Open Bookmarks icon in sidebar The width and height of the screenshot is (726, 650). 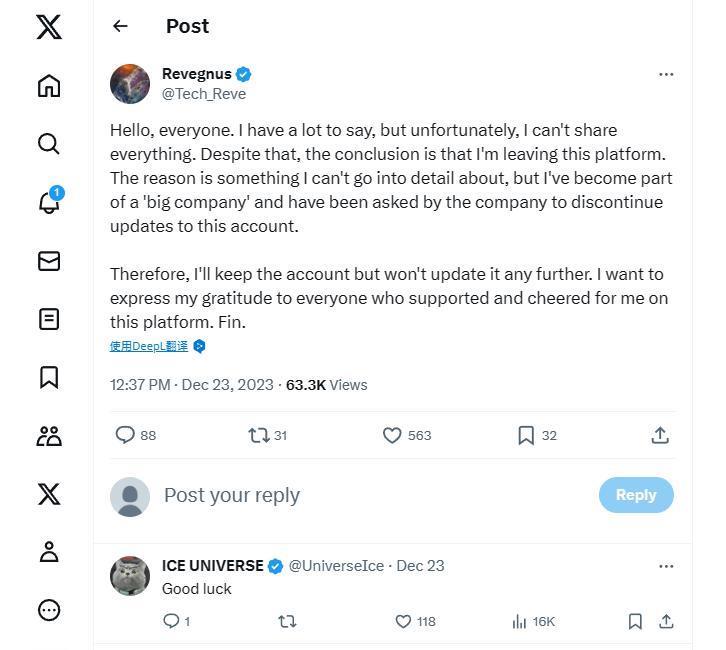[x=48, y=377]
